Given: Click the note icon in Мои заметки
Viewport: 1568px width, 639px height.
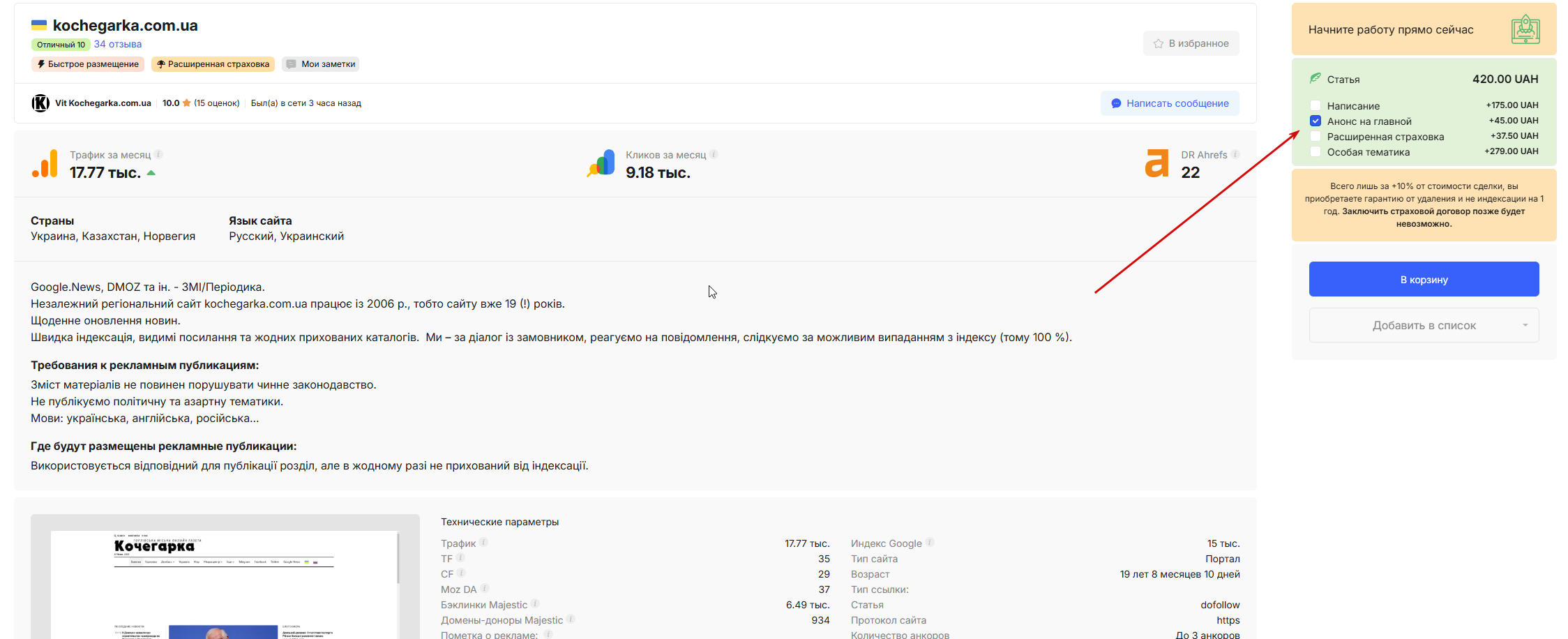Looking at the screenshot, I should [292, 64].
